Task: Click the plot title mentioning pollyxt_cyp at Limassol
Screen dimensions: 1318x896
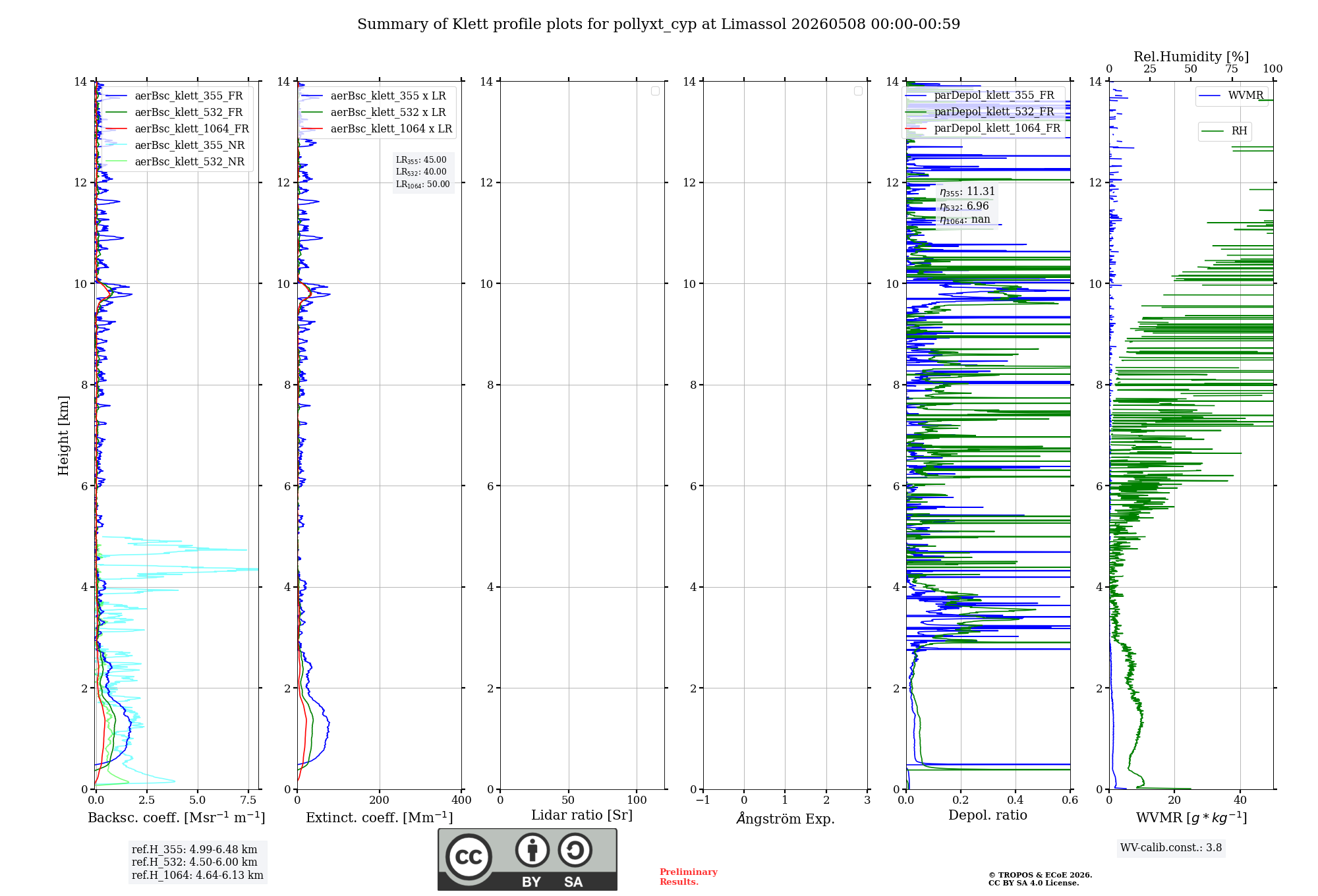Action: click(x=658, y=24)
